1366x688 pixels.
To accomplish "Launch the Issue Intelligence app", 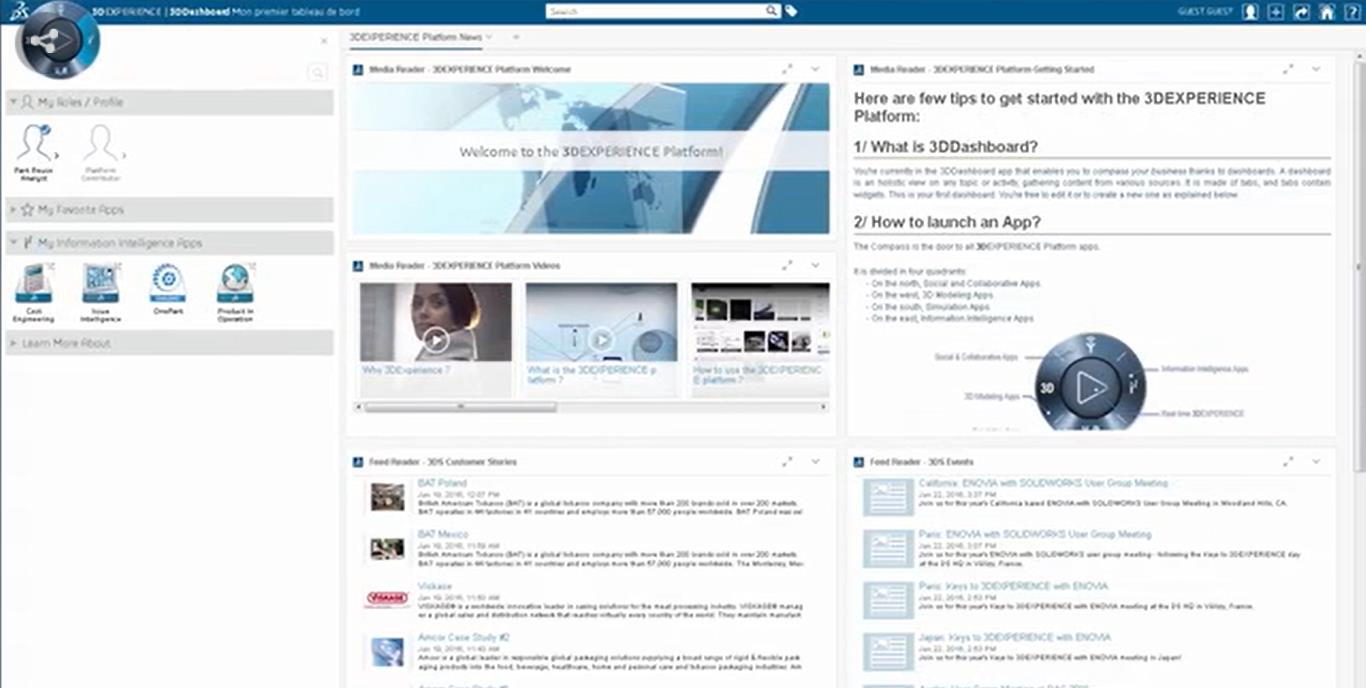I will [x=101, y=292].
